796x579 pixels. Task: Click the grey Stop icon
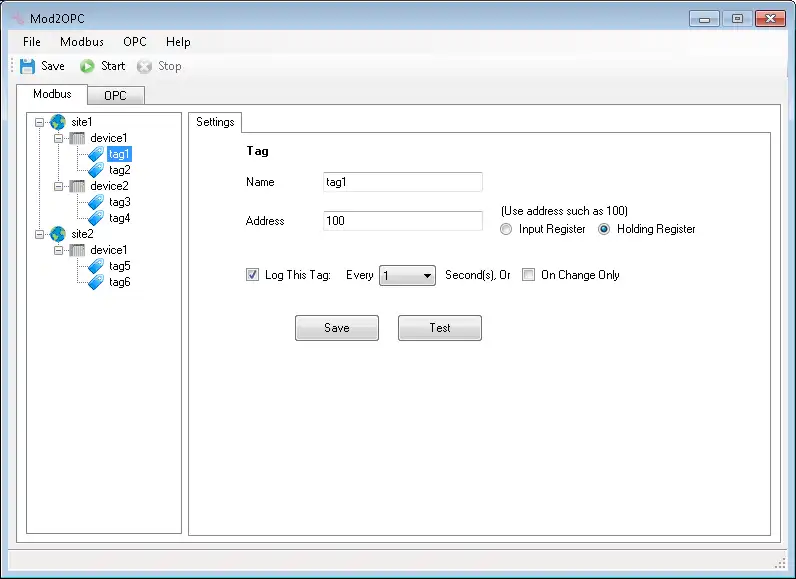144,66
